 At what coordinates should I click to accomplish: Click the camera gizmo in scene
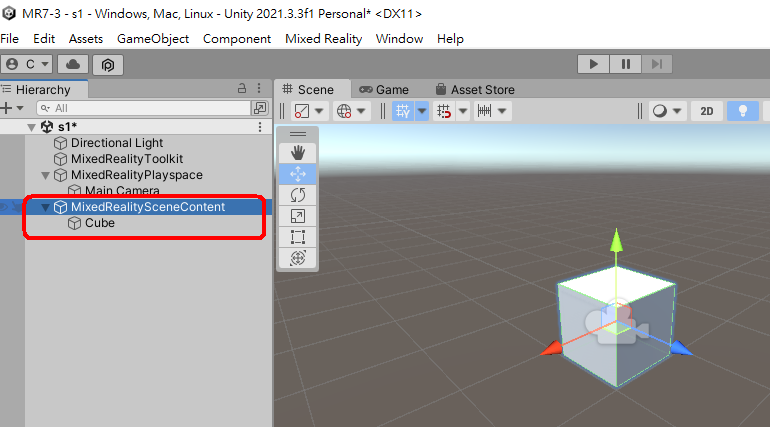[617, 323]
